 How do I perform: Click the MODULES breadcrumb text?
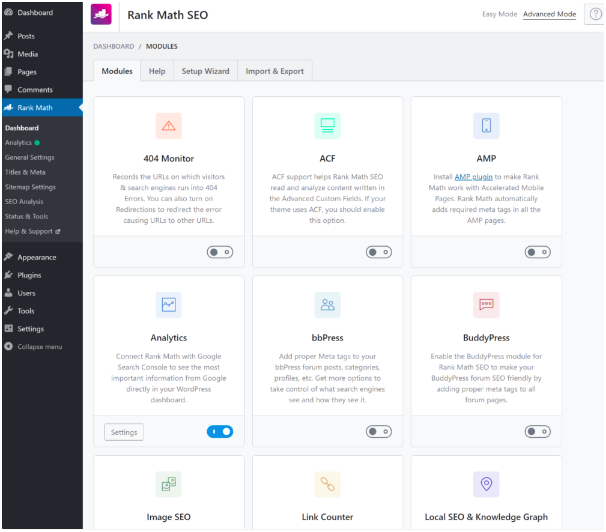[x=162, y=46]
